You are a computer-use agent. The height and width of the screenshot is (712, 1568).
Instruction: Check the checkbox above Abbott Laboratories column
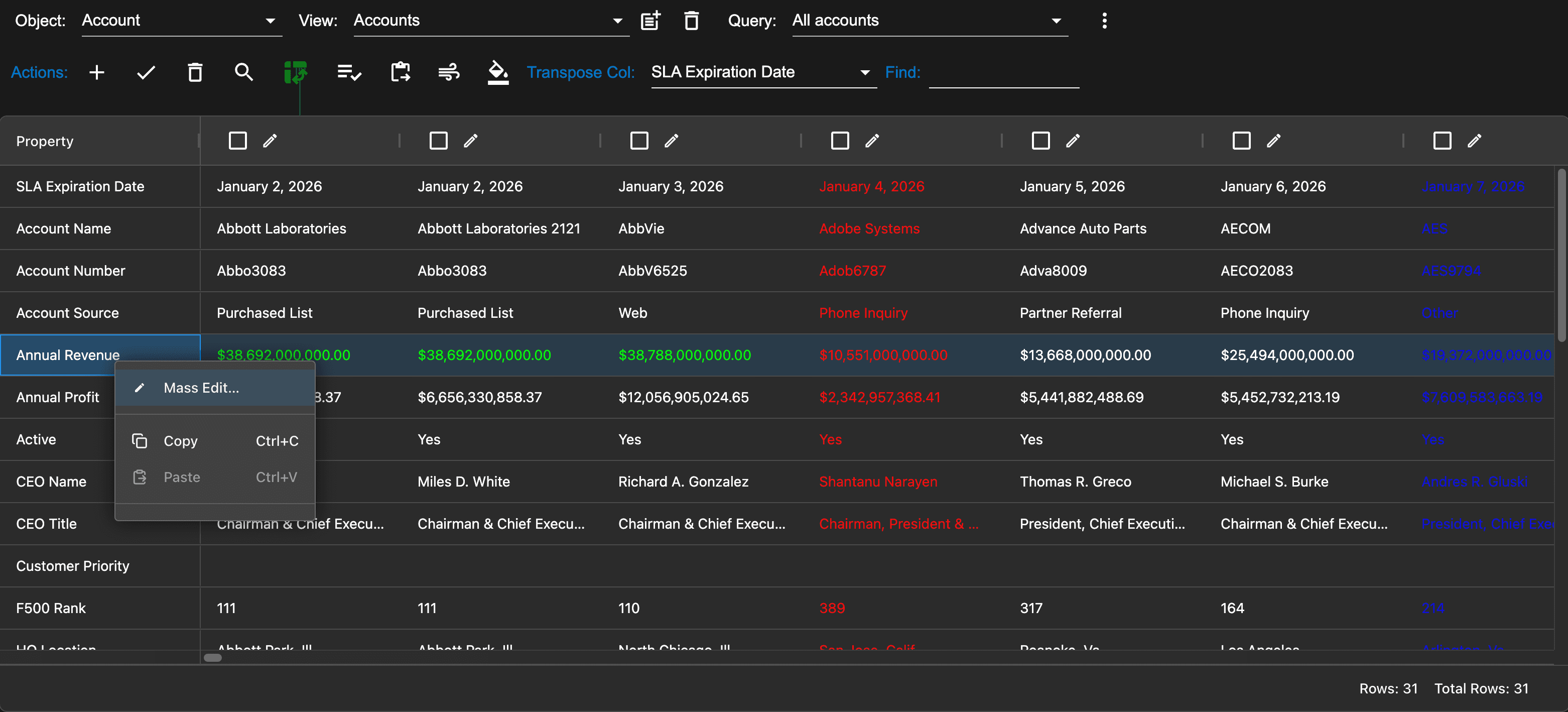(x=237, y=141)
